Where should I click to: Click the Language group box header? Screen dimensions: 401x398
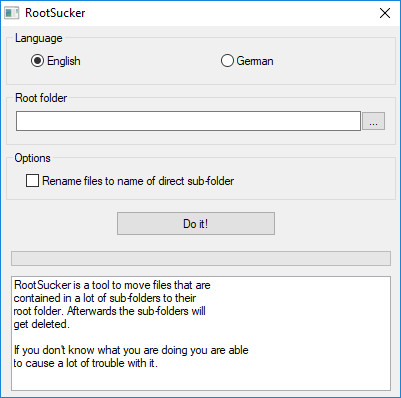[x=39, y=38]
